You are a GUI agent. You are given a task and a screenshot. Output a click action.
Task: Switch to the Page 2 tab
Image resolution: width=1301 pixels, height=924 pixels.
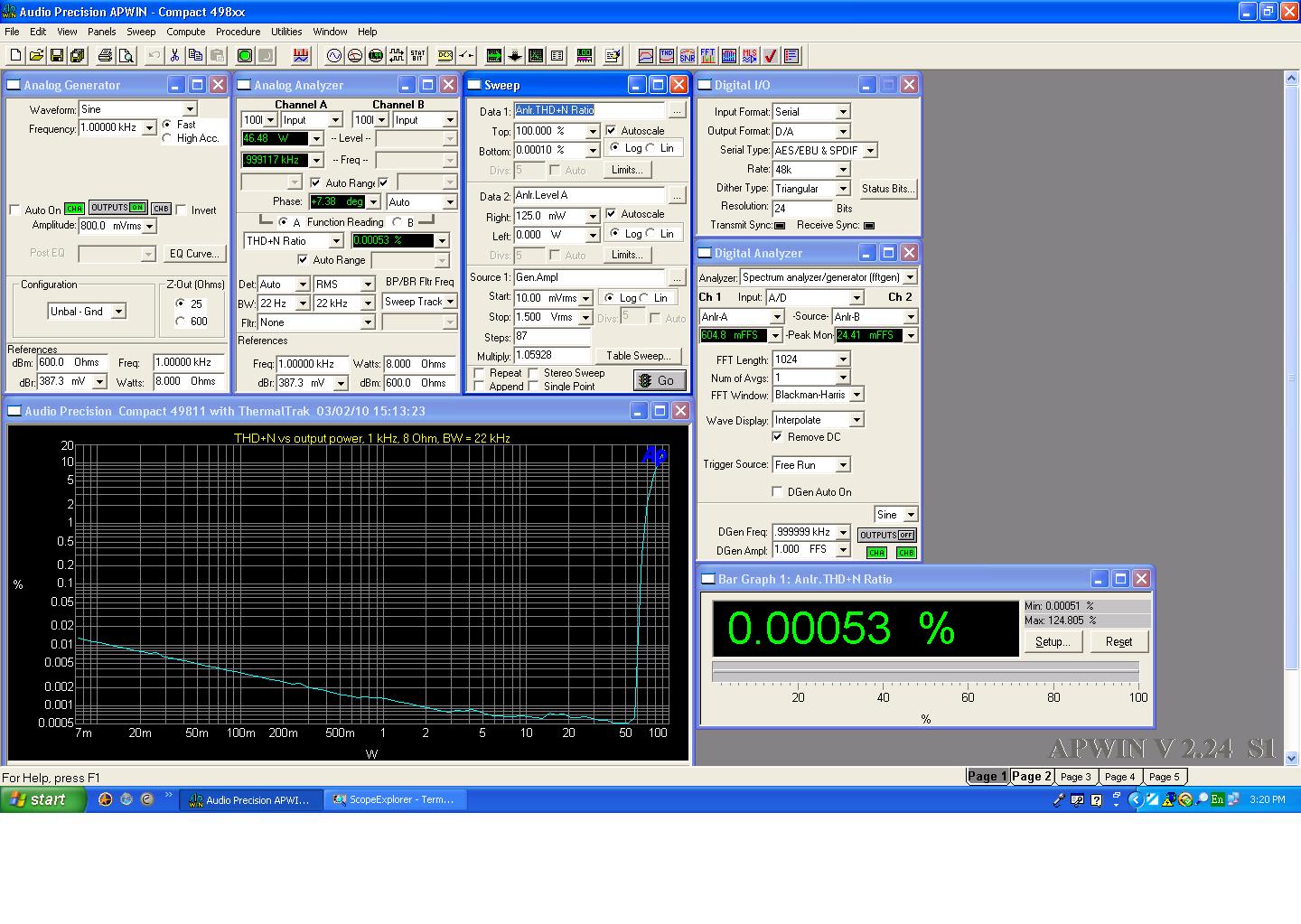(x=1031, y=777)
